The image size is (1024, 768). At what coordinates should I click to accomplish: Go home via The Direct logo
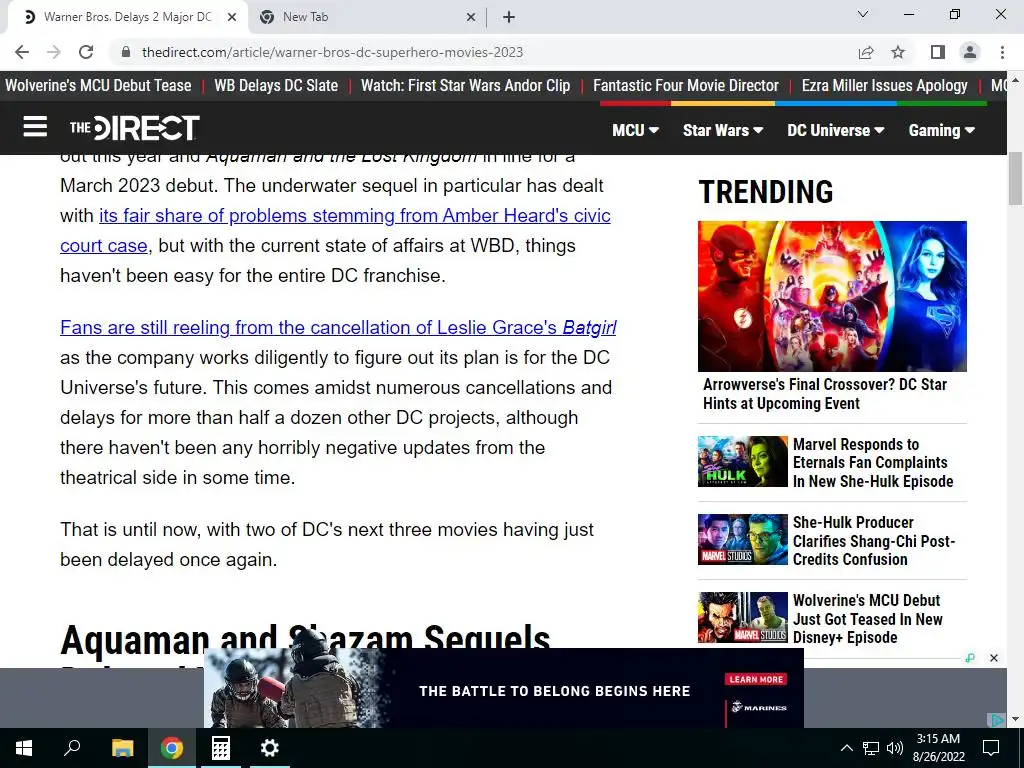point(135,128)
